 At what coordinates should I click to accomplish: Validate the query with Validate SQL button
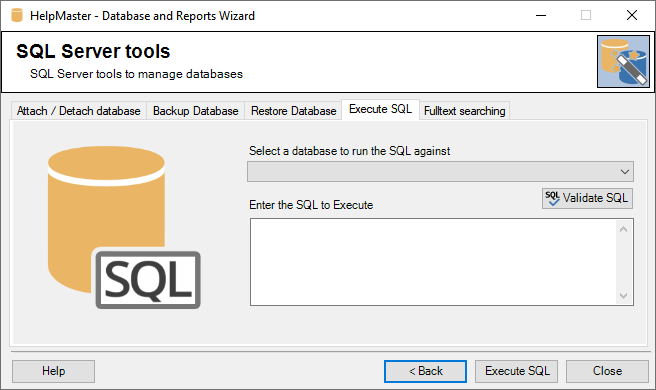pyautogui.click(x=587, y=198)
